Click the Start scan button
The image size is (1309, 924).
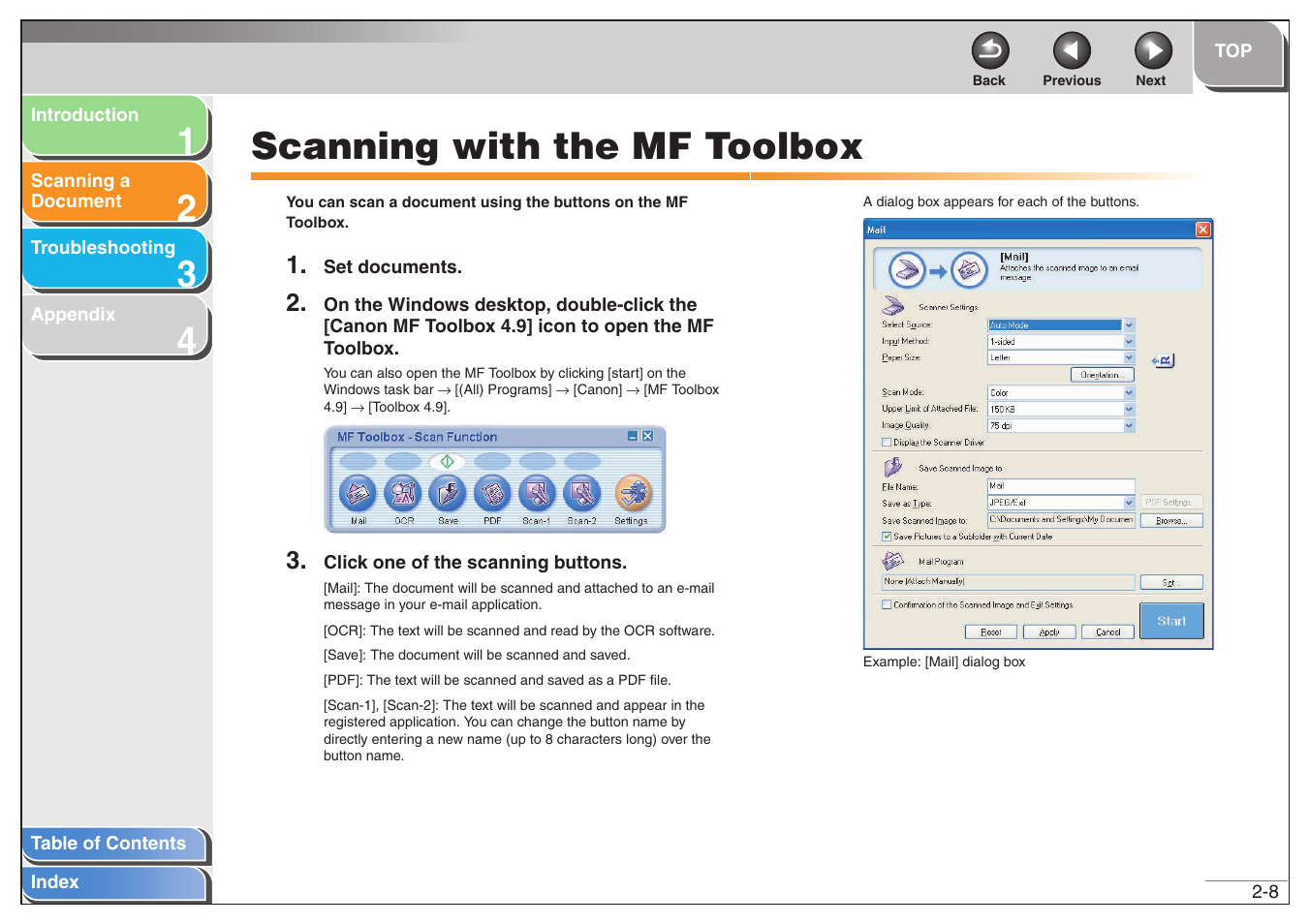coord(1171,621)
